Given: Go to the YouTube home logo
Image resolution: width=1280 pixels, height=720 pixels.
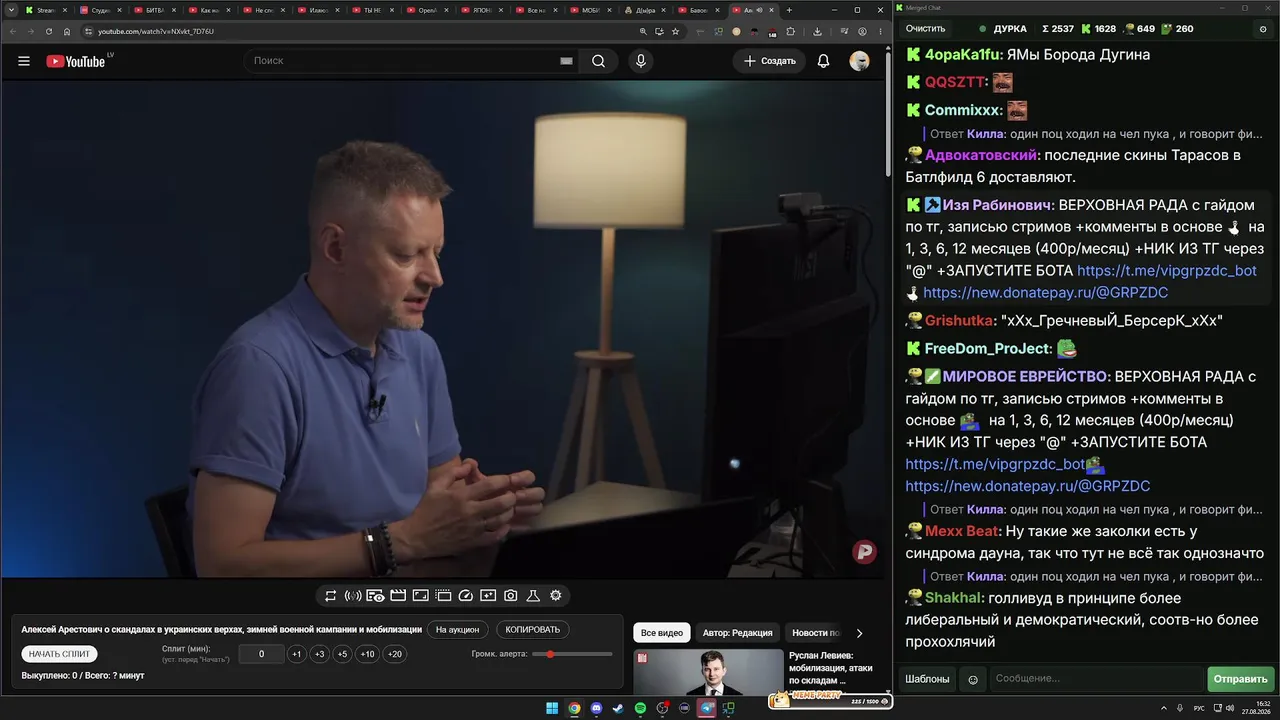Looking at the screenshot, I should 76,61.
